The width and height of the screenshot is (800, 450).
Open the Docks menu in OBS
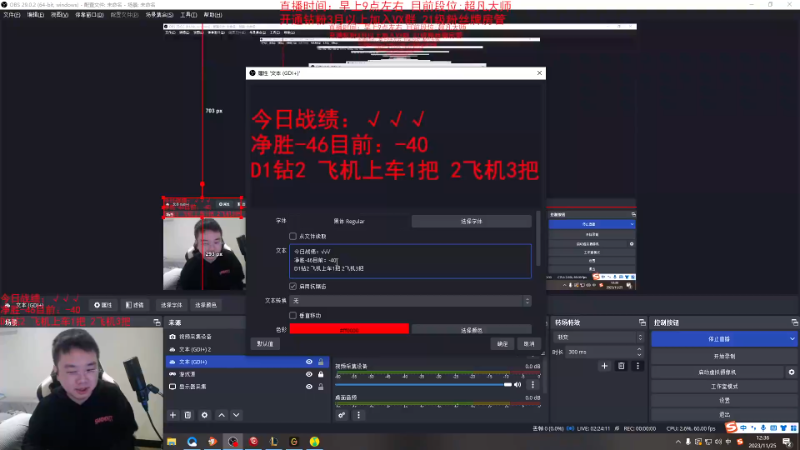coord(89,15)
